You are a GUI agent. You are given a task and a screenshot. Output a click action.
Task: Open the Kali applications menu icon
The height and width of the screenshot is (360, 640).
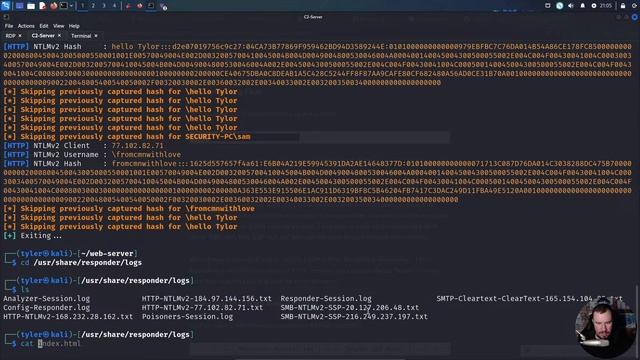coord(5,5)
